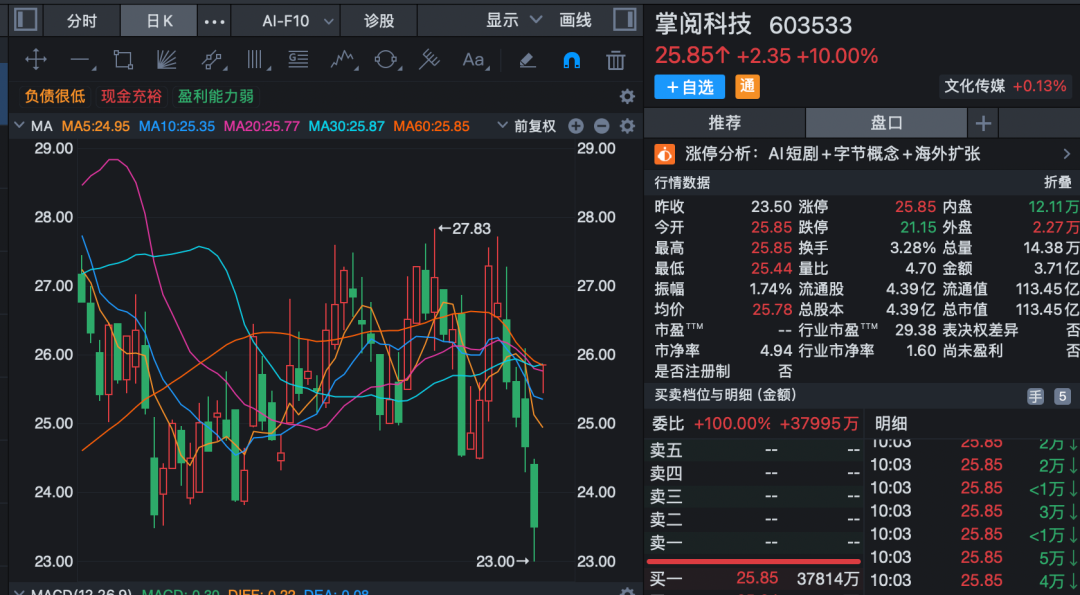Open the 诊股 tab
The image size is (1080, 595).
(x=379, y=21)
